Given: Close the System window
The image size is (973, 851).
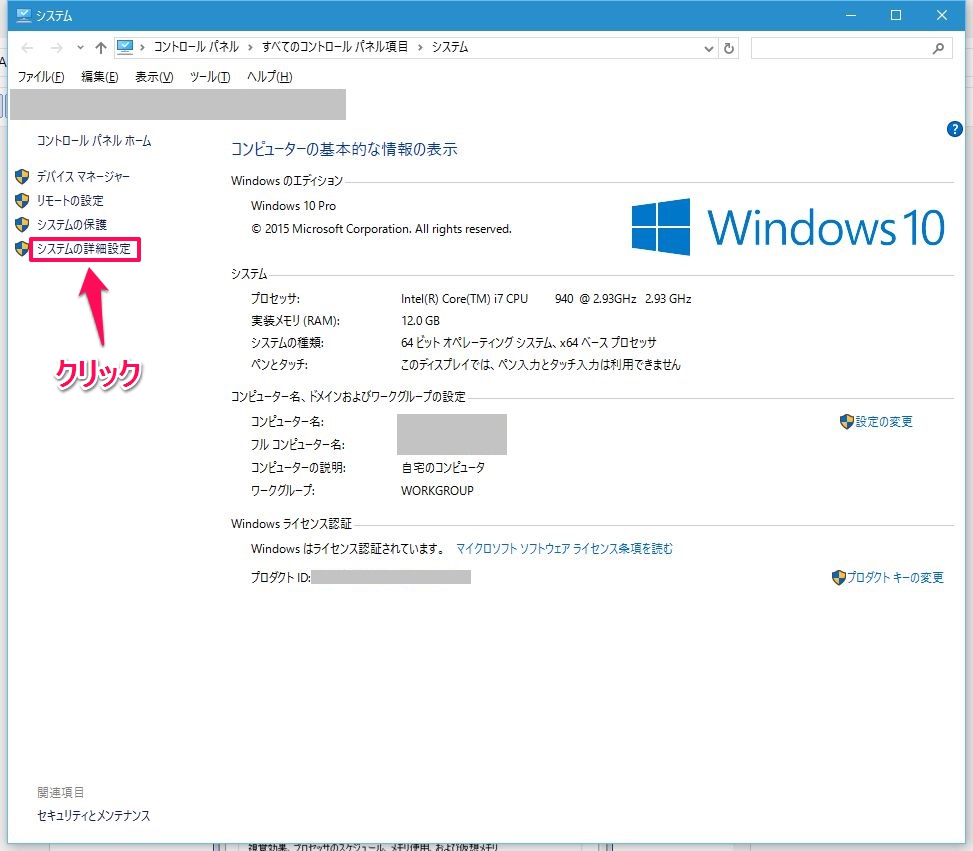Looking at the screenshot, I should (x=942, y=15).
